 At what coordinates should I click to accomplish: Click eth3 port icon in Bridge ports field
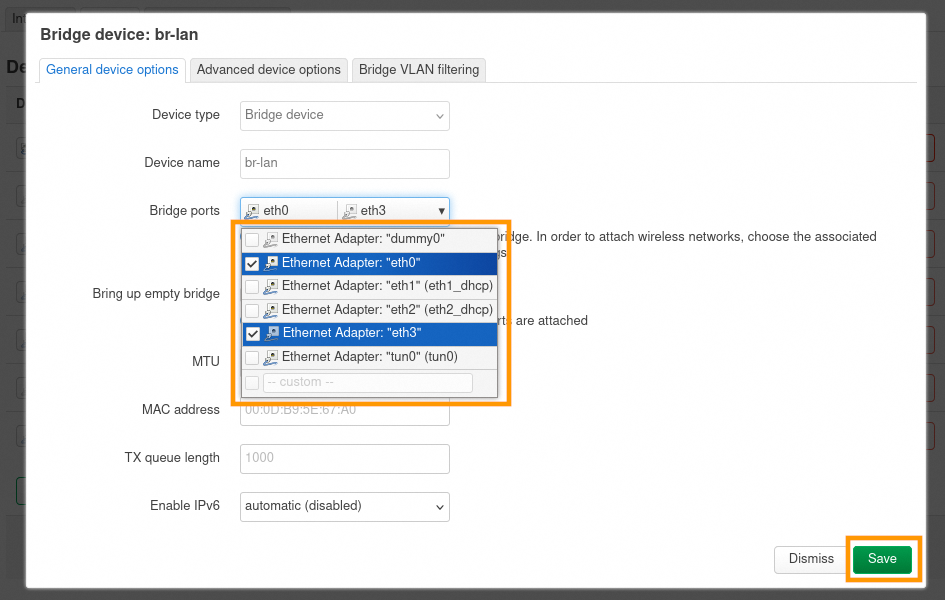pos(349,211)
